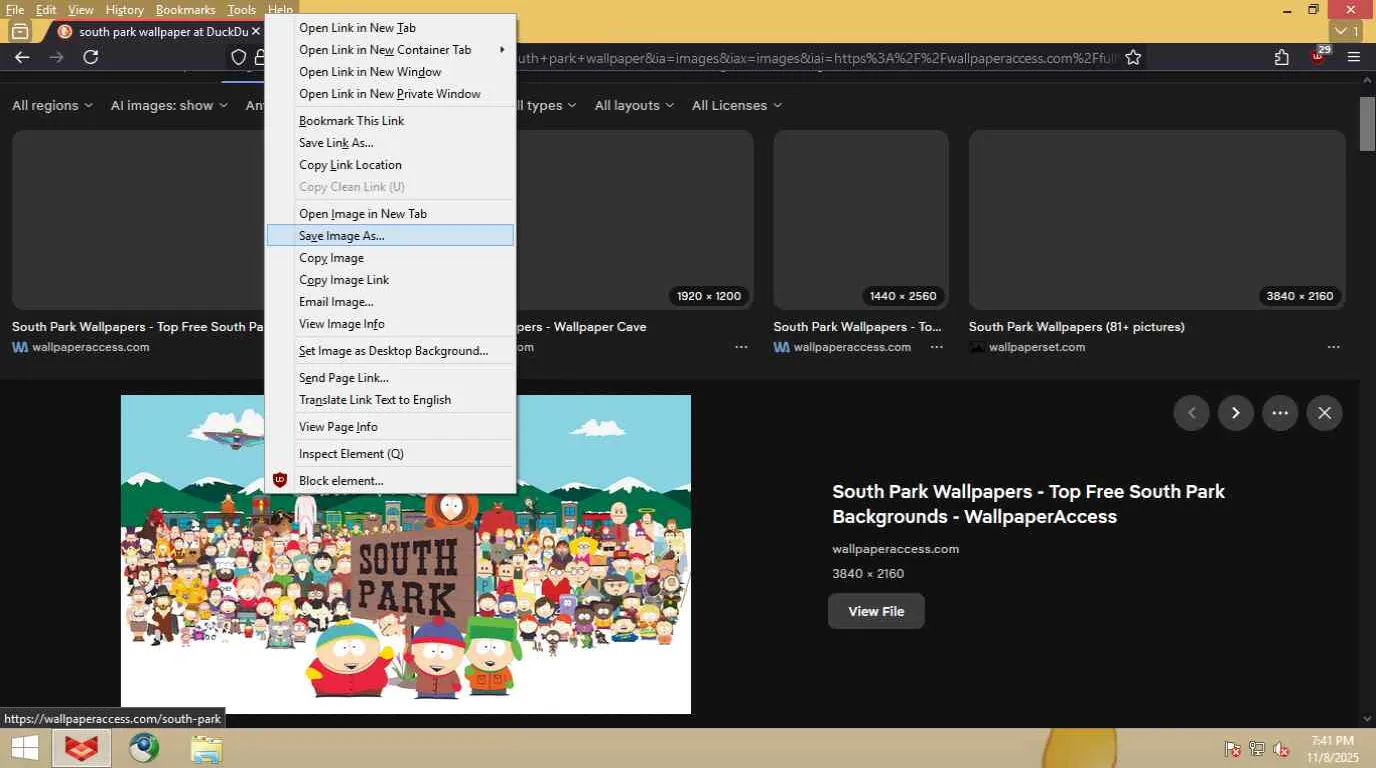Image resolution: width=1376 pixels, height=768 pixels.
Task: Expand the All Licenses filter
Action: click(x=737, y=105)
